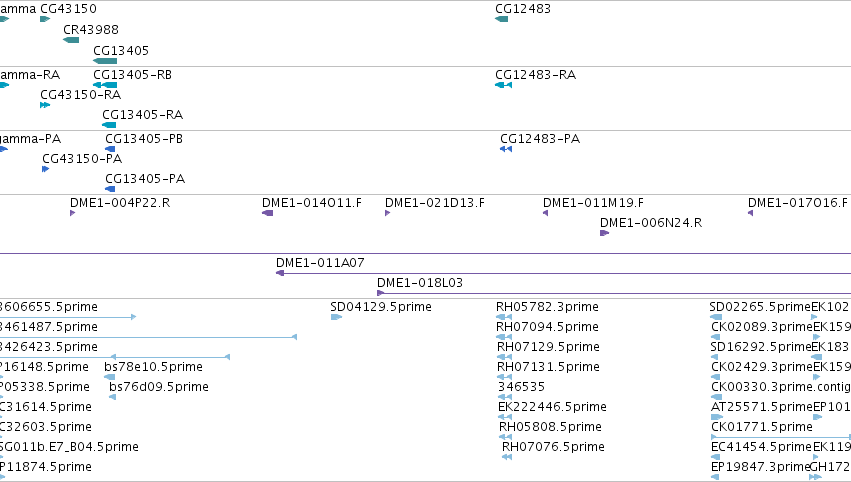Select the EK222446.5prime EST feature
The image size is (851, 482).
505,417
